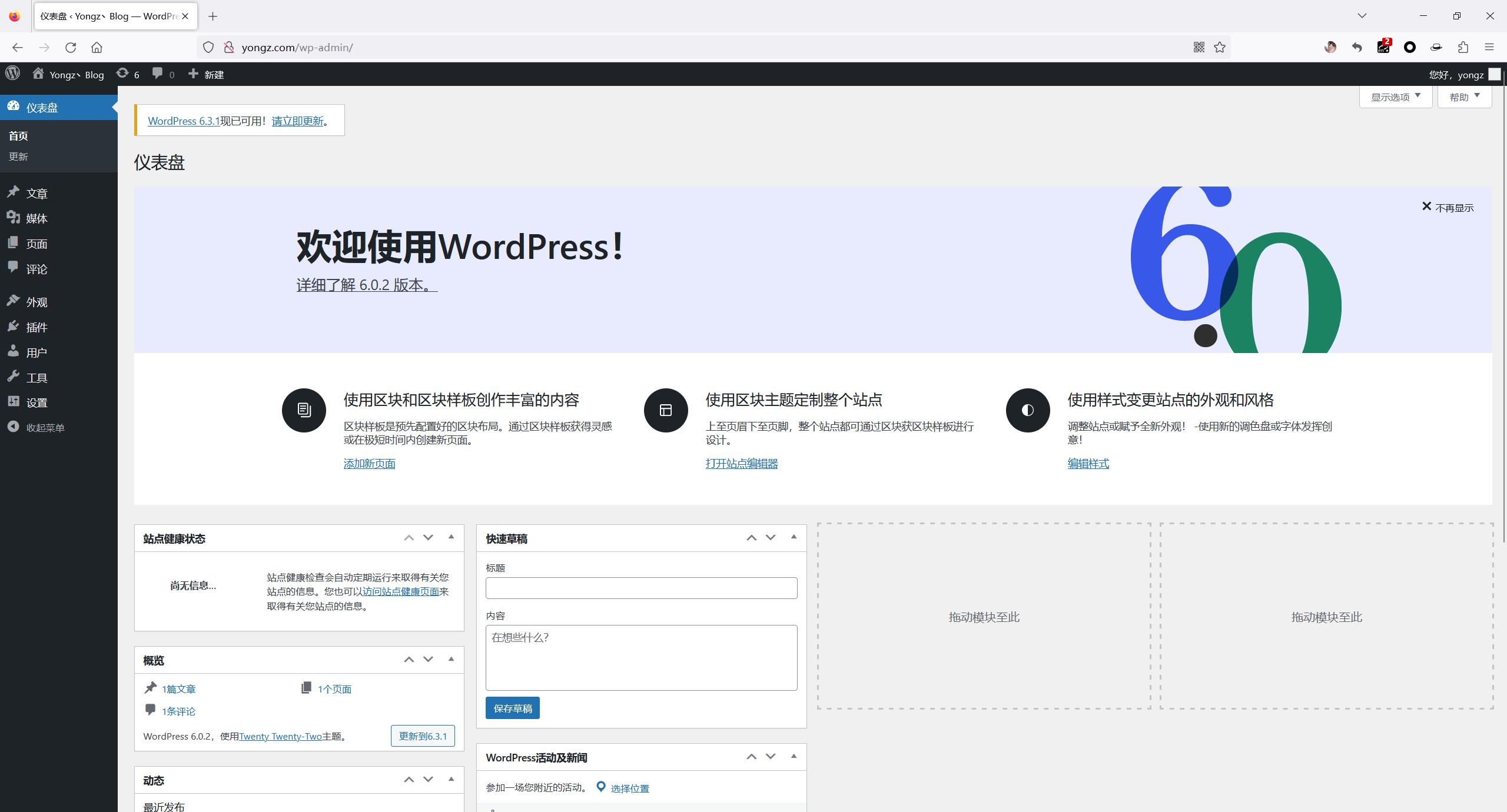The image size is (1507, 812).
Task: Open 详细了解 6.0.2 版本 link
Action: coord(367,285)
